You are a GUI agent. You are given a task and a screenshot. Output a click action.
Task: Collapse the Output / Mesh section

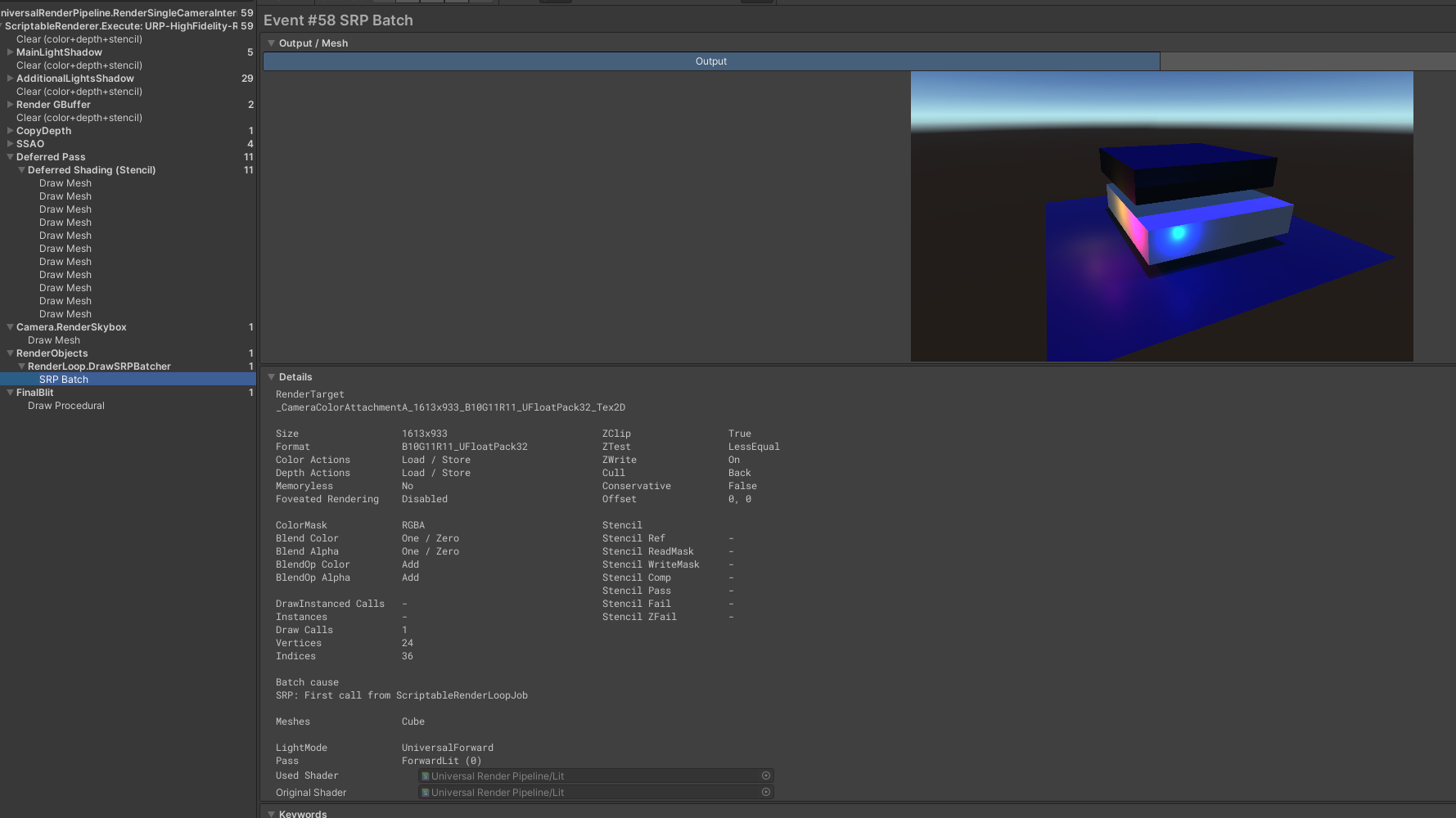(271, 43)
